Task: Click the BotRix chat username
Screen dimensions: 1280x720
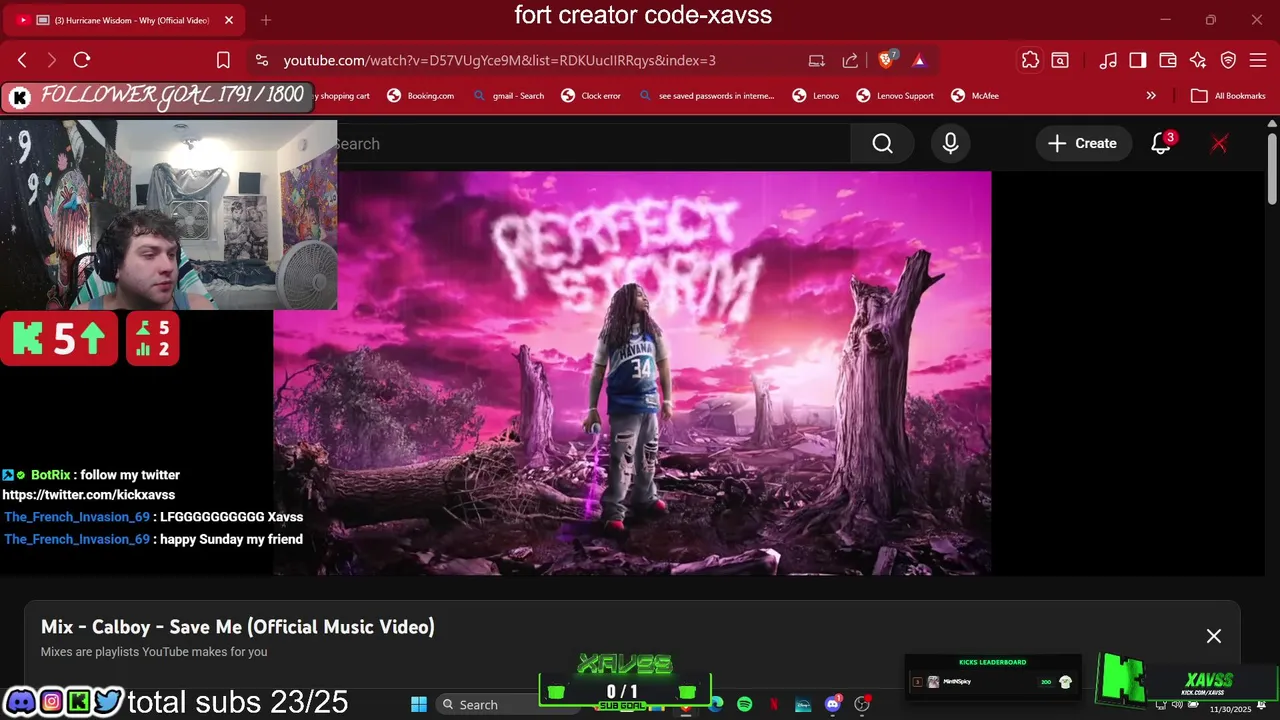Action: 51,475
